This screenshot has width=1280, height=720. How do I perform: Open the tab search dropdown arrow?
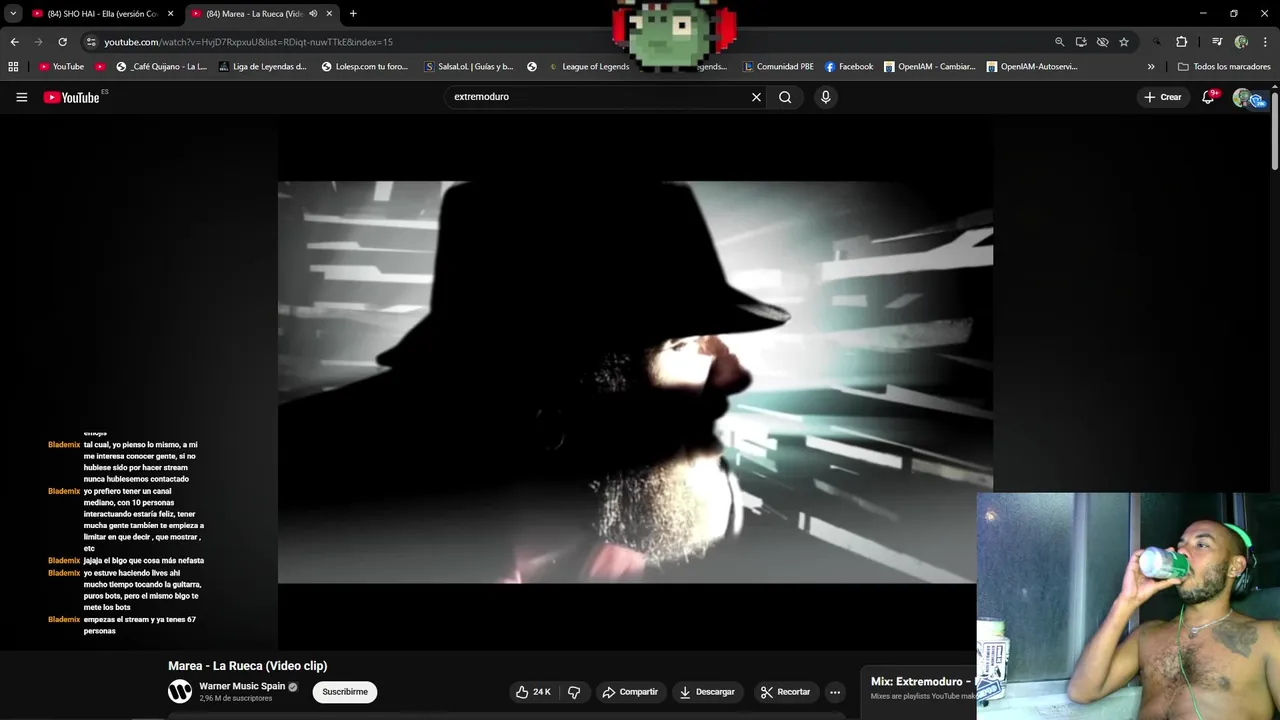click(13, 14)
